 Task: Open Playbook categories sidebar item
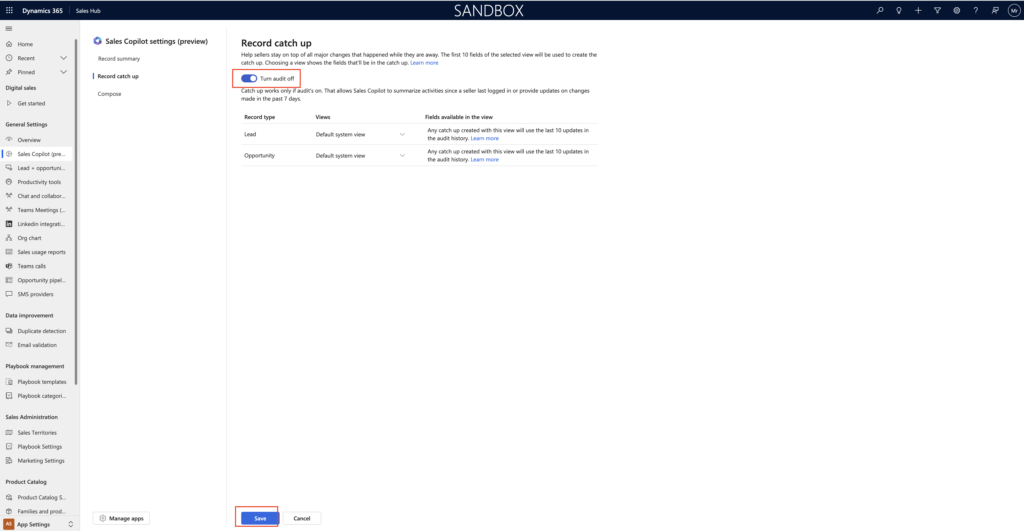coord(38,396)
